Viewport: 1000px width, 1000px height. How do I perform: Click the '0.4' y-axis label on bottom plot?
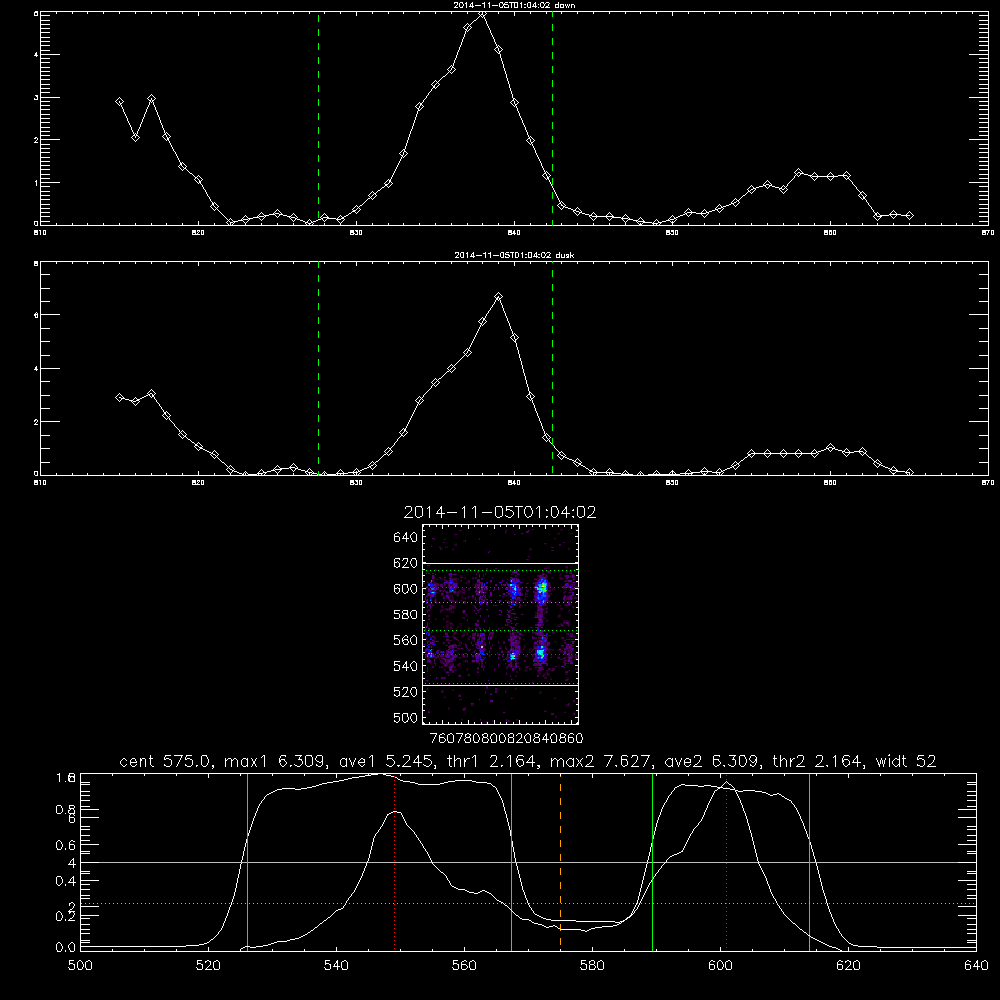[x=66, y=881]
